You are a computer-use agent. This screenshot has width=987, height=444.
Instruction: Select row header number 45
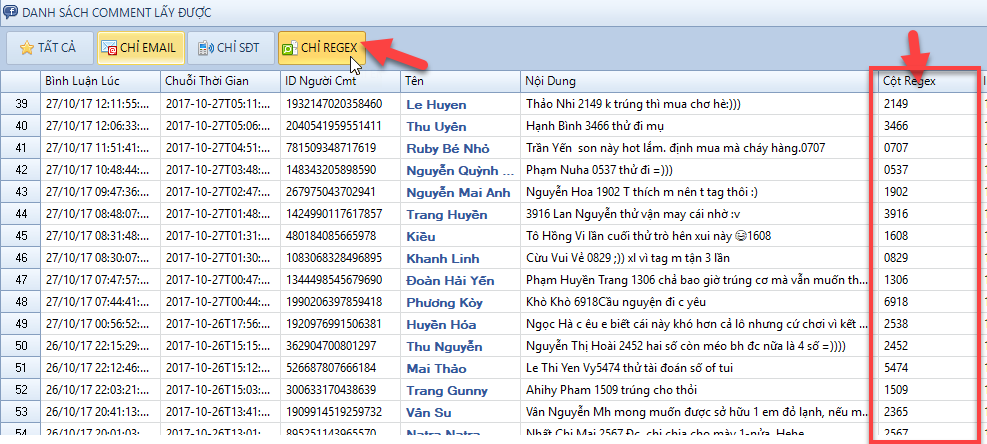click(21, 236)
